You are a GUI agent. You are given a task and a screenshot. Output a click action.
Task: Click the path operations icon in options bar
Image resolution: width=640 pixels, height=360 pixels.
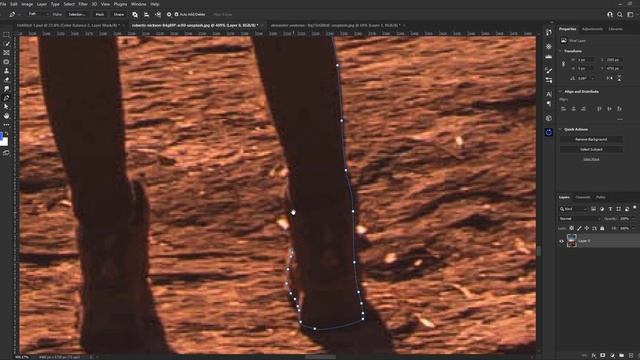point(135,14)
